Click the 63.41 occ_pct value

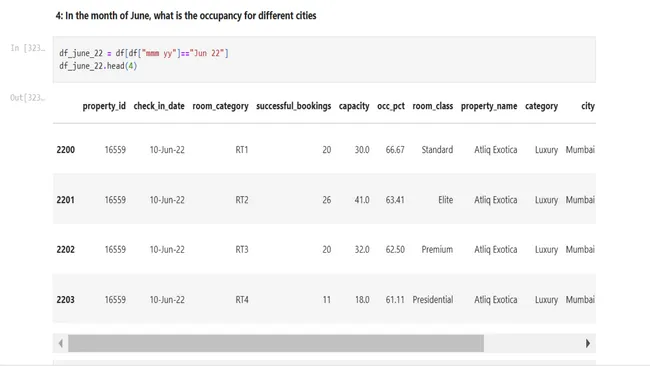pyautogui.click(x=395, y=200)
